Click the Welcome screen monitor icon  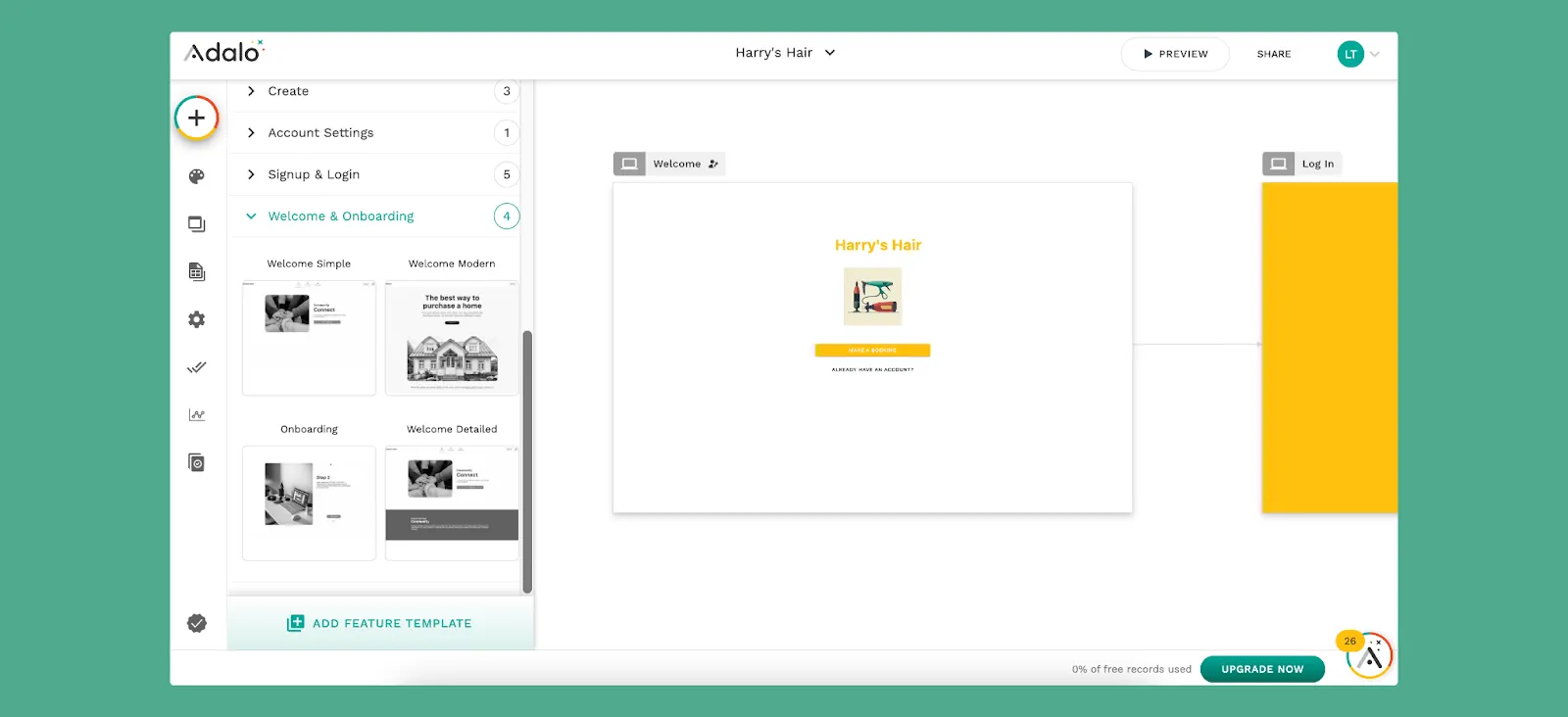(x=629, y=164)
